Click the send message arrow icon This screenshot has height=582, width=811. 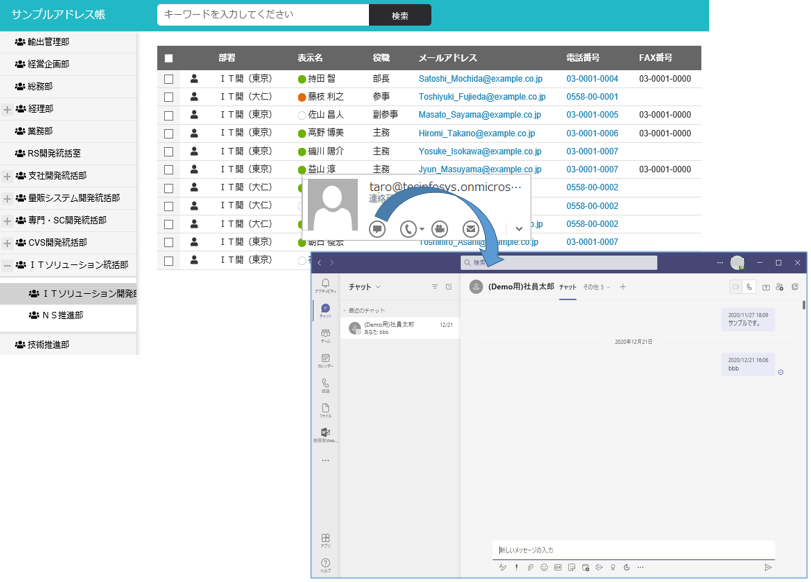tap(768, 567)
